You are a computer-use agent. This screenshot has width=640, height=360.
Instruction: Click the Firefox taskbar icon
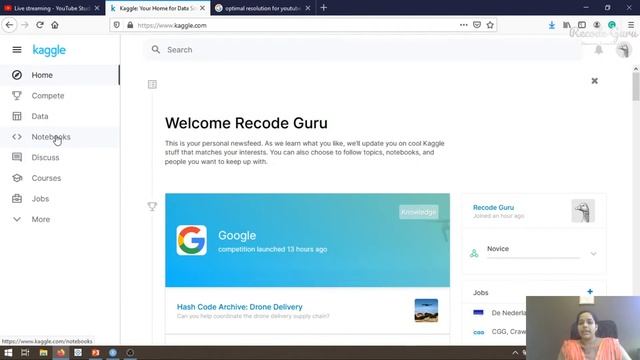pyautogui.click(x=60, y=353)
